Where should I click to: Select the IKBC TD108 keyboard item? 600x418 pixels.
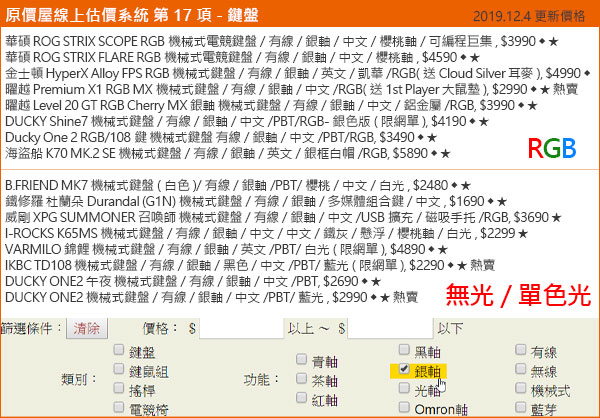(x=250, y=266)
